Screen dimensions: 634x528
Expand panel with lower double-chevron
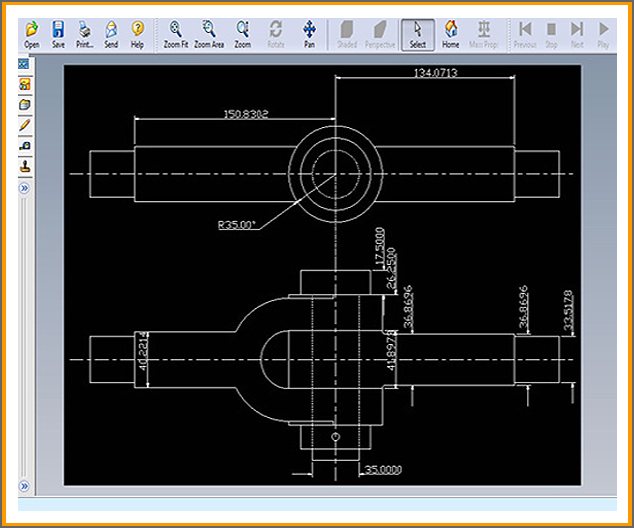pyautogui.click(x=24, y=486)
